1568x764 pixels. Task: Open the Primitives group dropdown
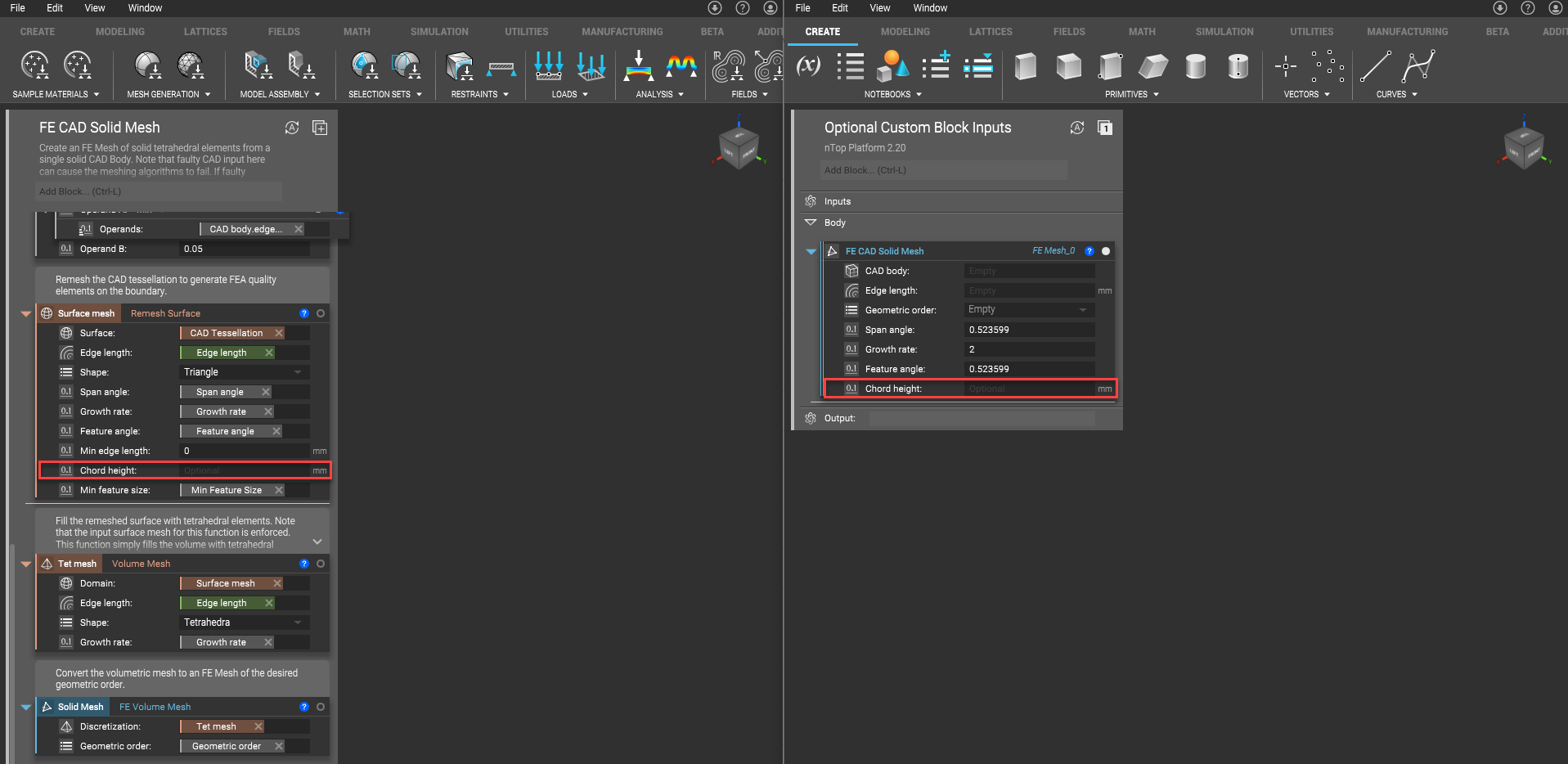point(1132,94)
